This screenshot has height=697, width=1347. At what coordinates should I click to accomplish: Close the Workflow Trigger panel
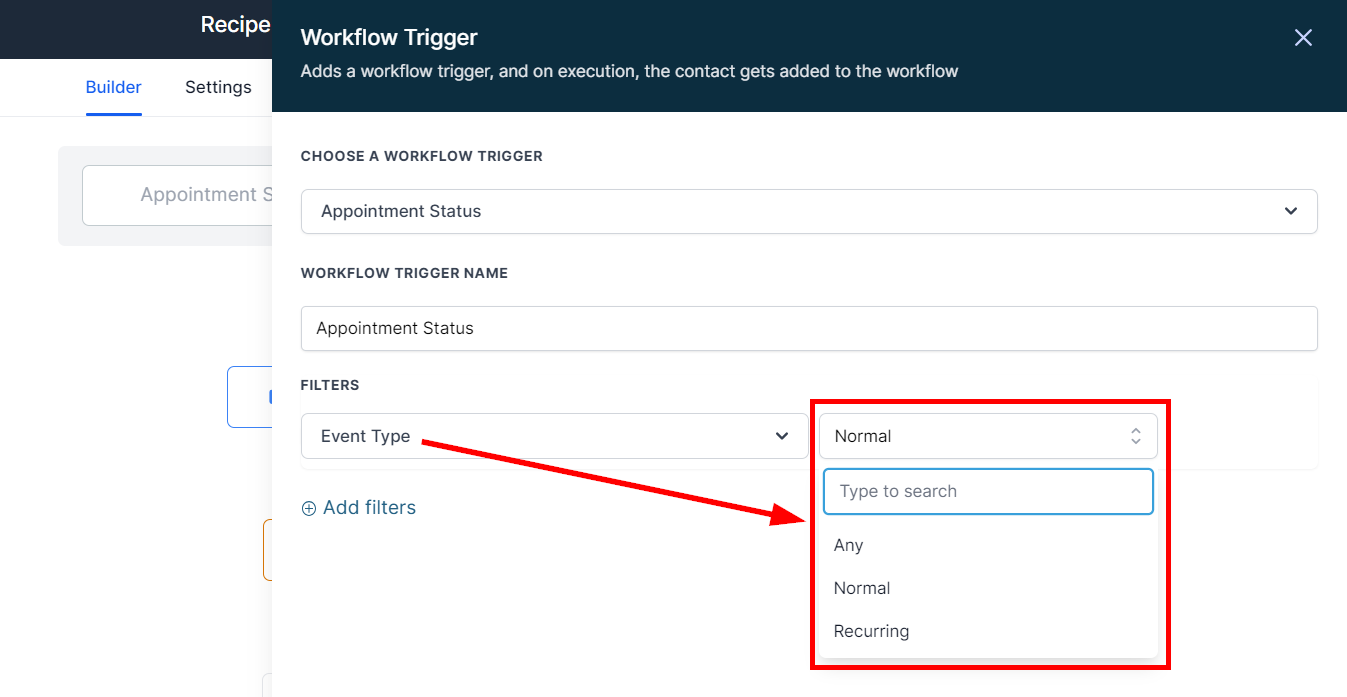pyautogui.click(x=1302, y=38)
